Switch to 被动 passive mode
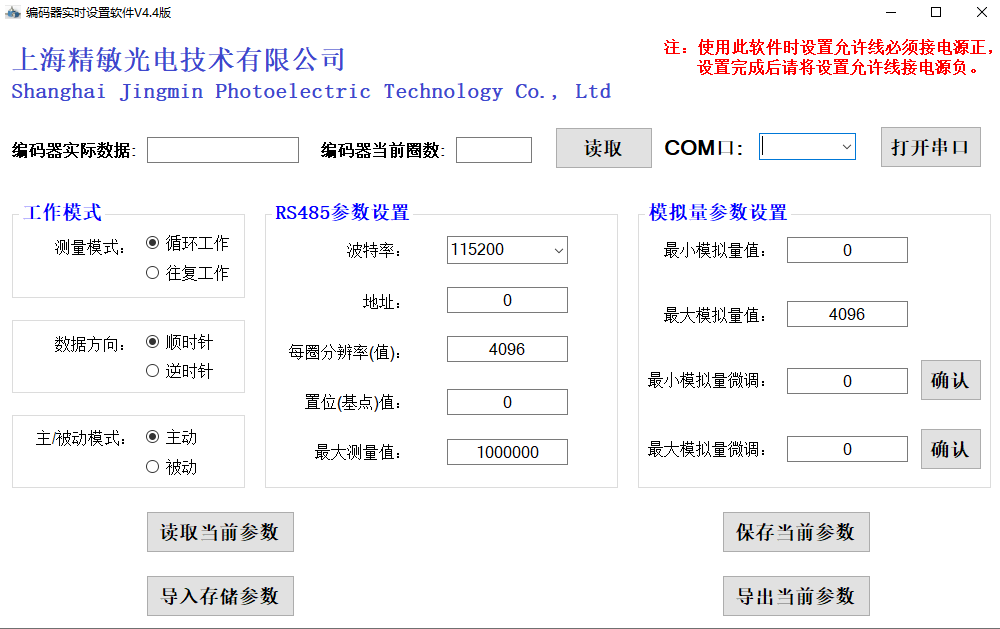Image resolution: width=1000 pixels, height=629 pixels. (153, 467)
